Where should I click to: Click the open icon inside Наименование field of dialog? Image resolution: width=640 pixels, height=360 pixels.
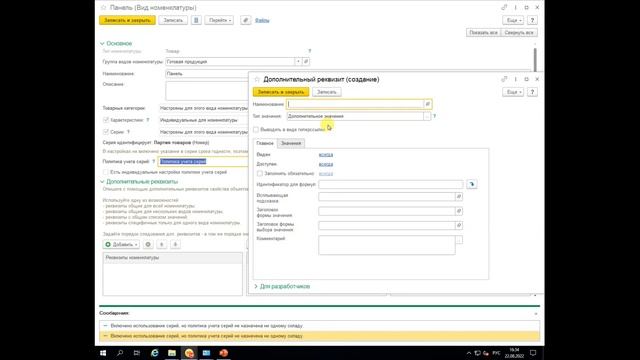pos(427,104)
